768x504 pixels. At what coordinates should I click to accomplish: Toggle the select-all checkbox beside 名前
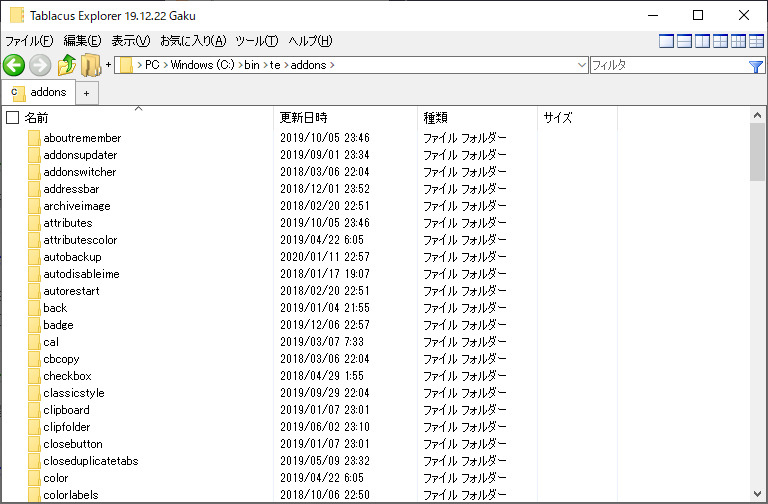click(x=12, y=118)
